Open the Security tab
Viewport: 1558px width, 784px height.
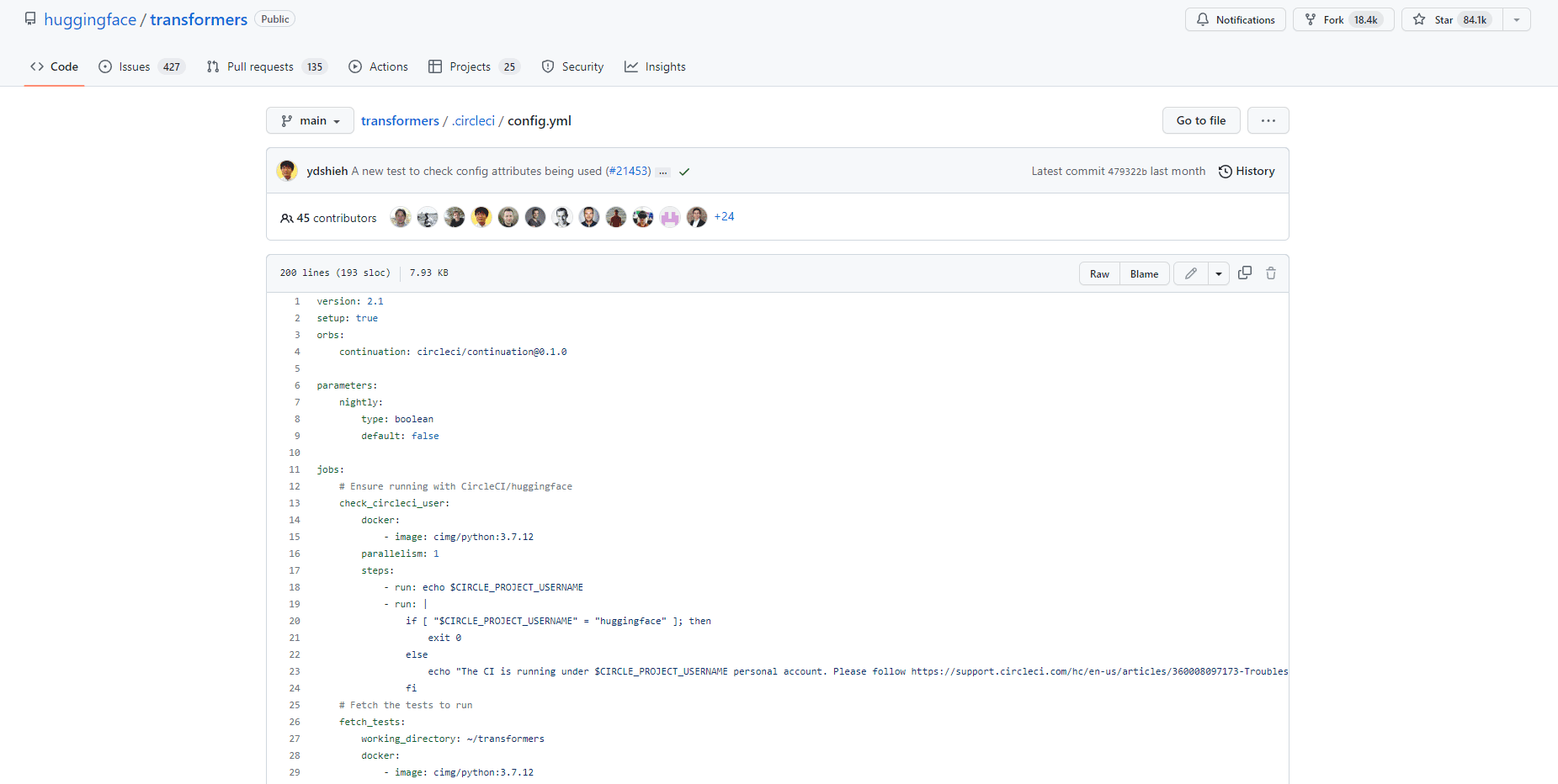click(572, 66)
